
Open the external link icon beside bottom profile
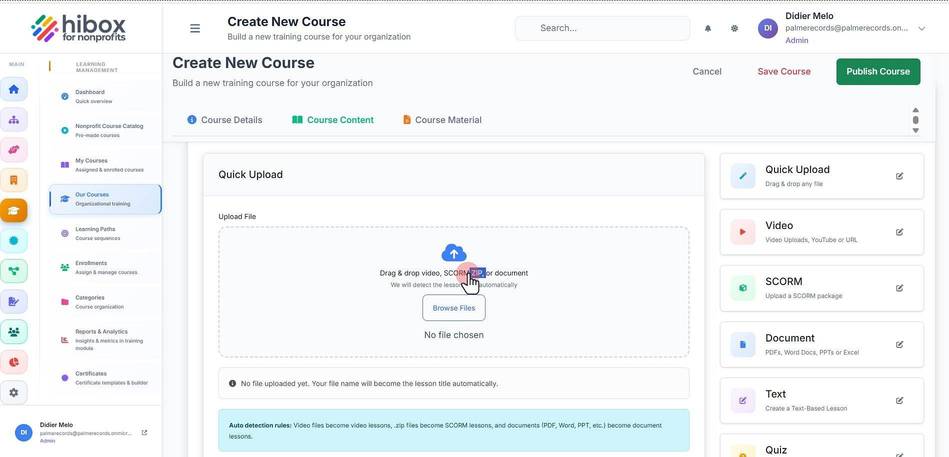coord(144,433)
